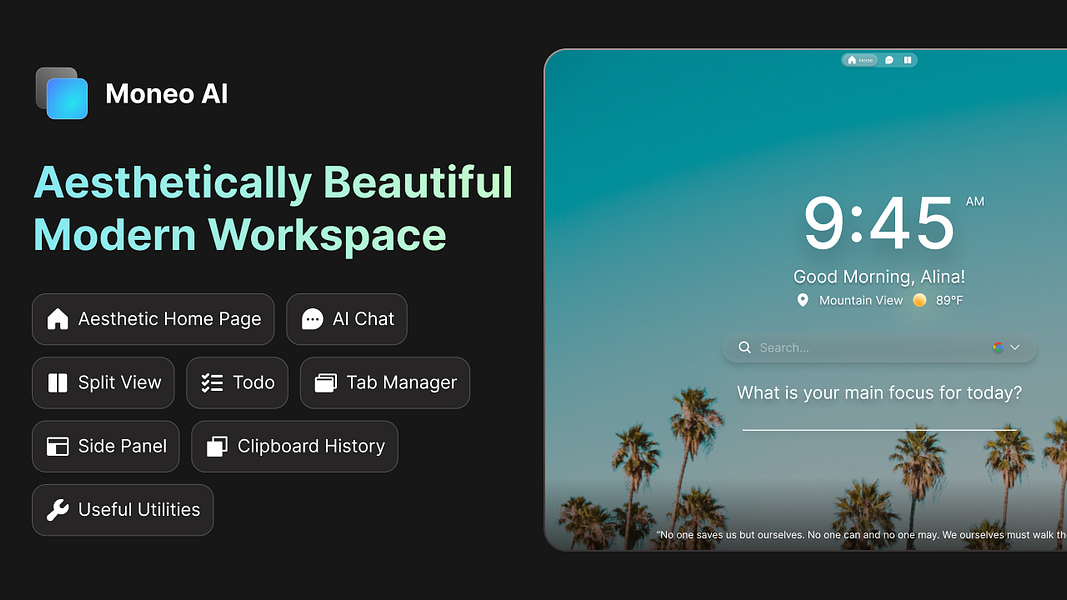Click the AI Chat speech bubble icon
1067x600 pixels.
point(315,319)
